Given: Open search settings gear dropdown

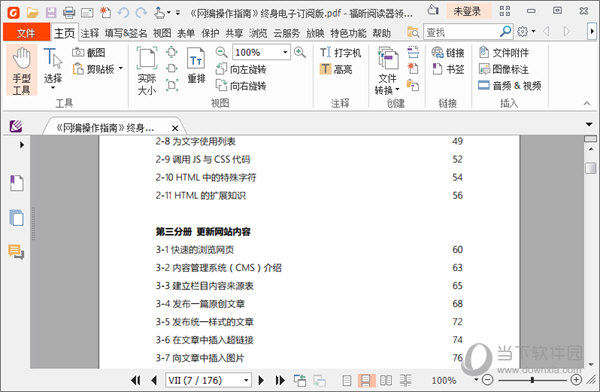Looking at the screenshot, I should 526,32.
